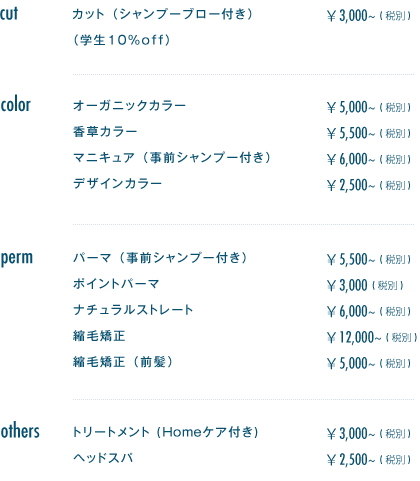Click the perm section heading
Image resolution: width=420 pixels, height=481 pixels.
pos(17,258)
